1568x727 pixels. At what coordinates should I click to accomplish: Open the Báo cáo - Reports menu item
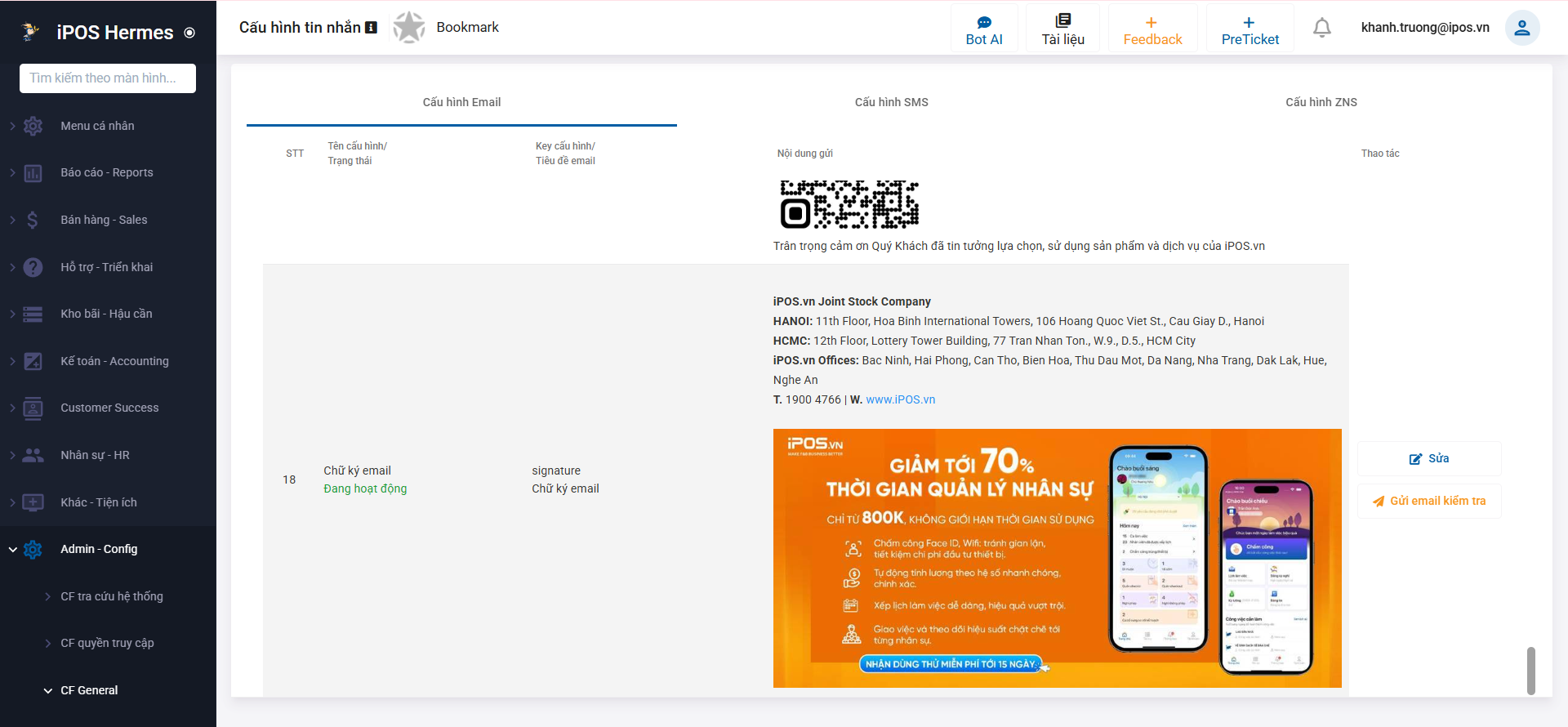pos(108,172)
